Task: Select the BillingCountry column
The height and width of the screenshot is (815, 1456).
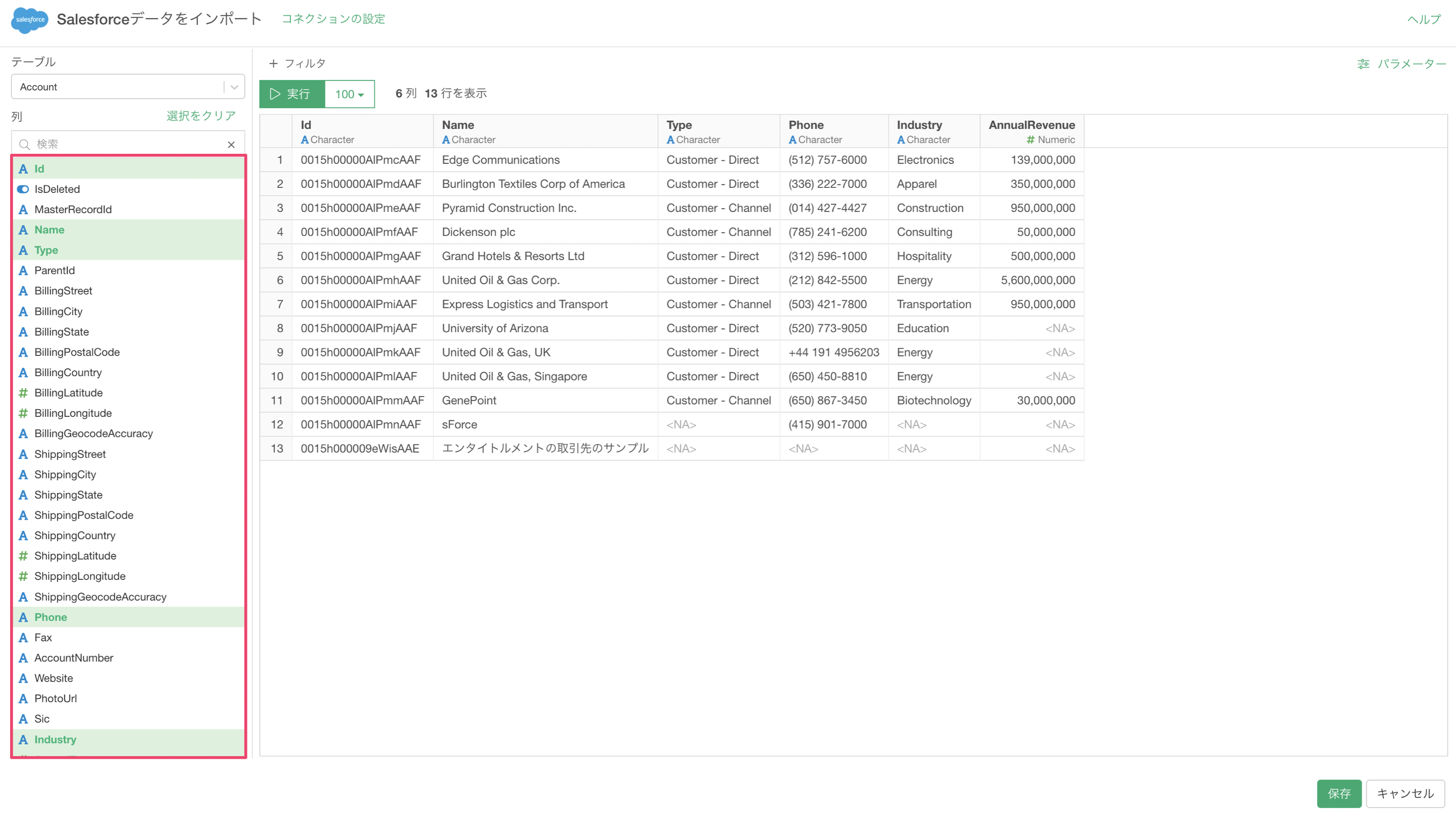Action: [x=129, y=372]
